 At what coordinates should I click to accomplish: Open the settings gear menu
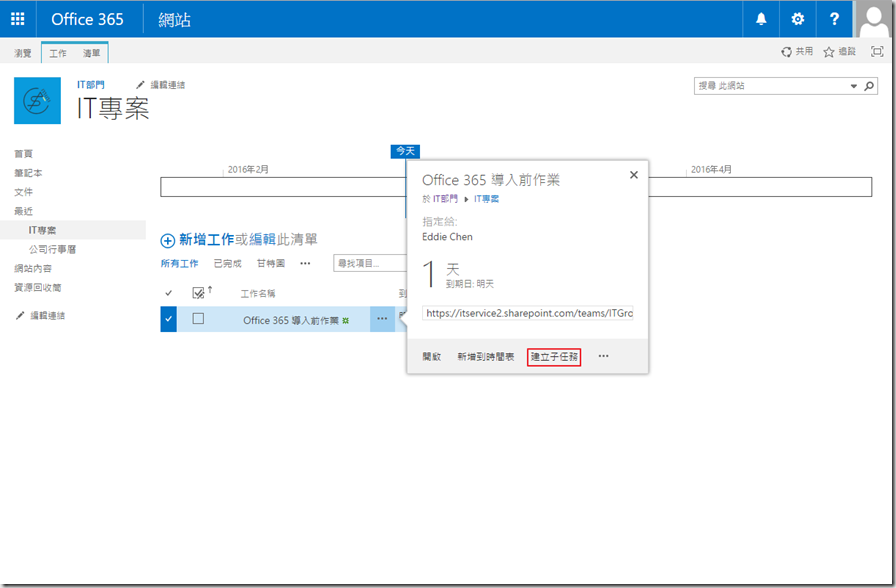tap(797, 19)
